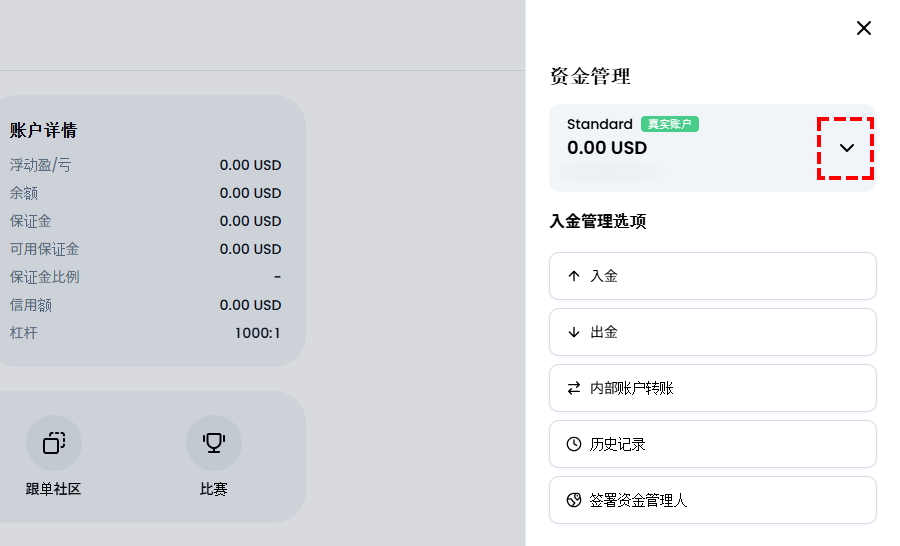Image resolution: width=900 pixels, height=546 pixels.
Task: Click the 余额 row label
Action: point(24,193)
